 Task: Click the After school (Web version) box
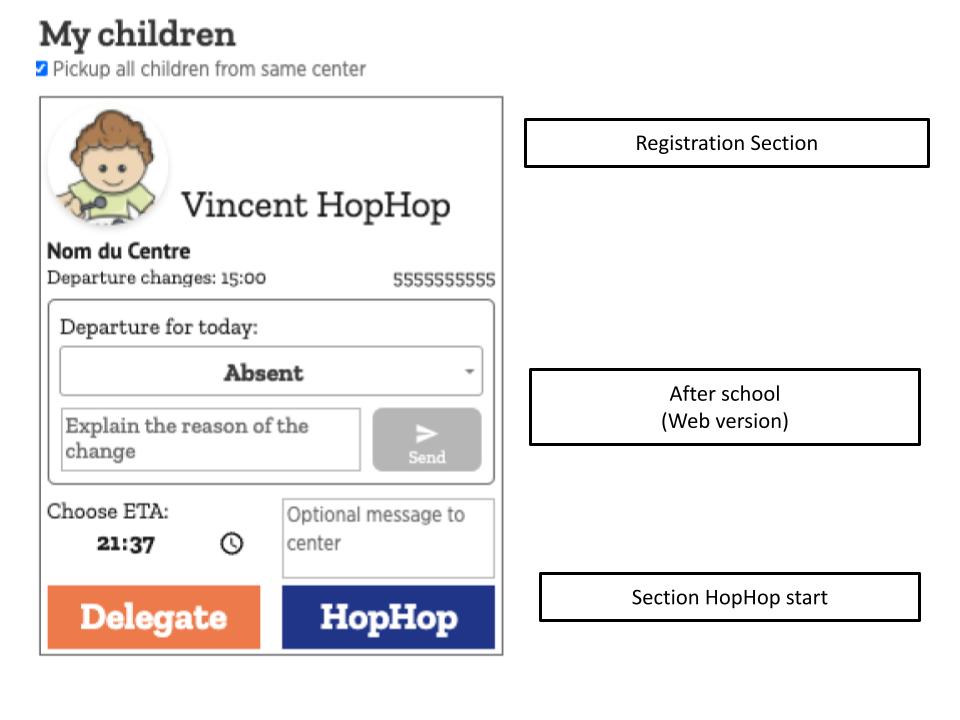click(x=725, y=407)
